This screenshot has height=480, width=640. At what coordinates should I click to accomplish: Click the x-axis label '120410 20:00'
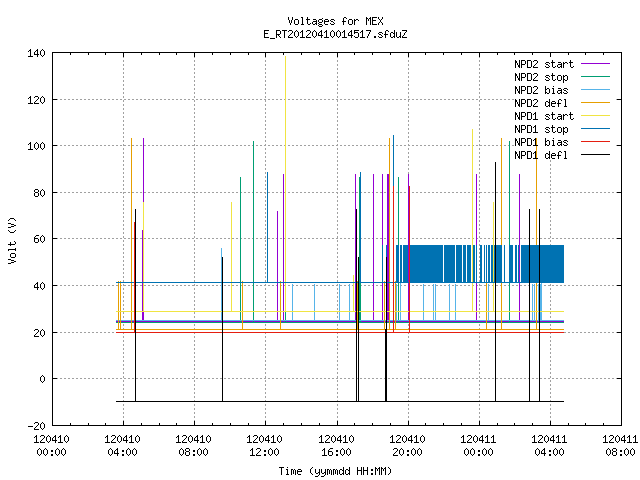407,446
